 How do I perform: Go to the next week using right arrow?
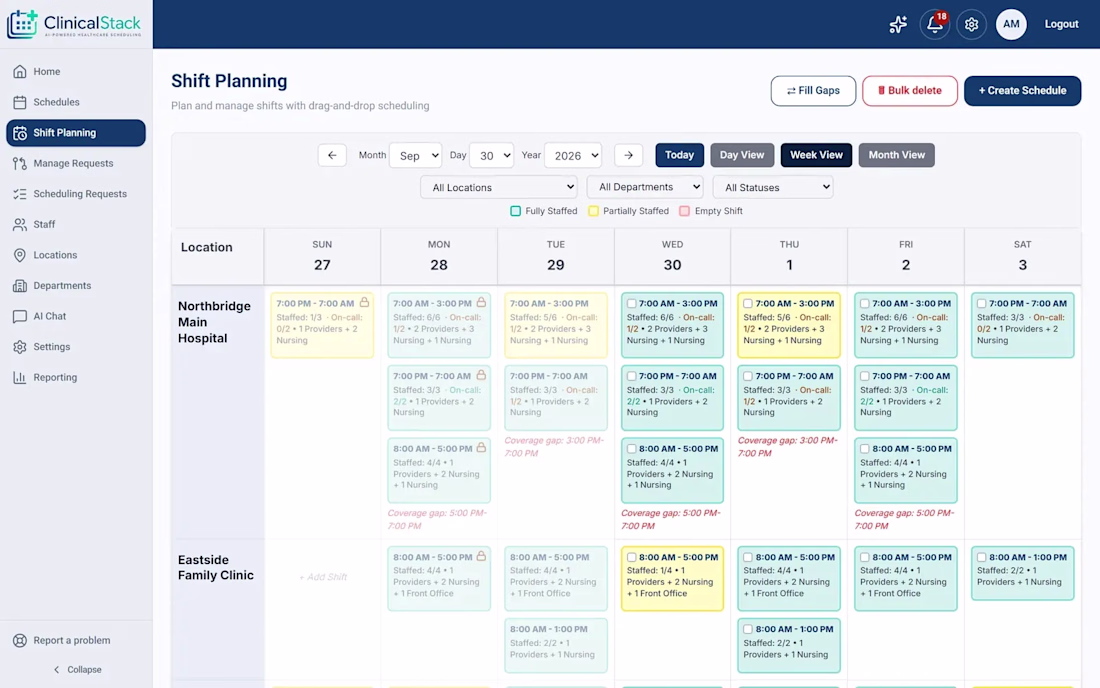click(x=629, y=155)
